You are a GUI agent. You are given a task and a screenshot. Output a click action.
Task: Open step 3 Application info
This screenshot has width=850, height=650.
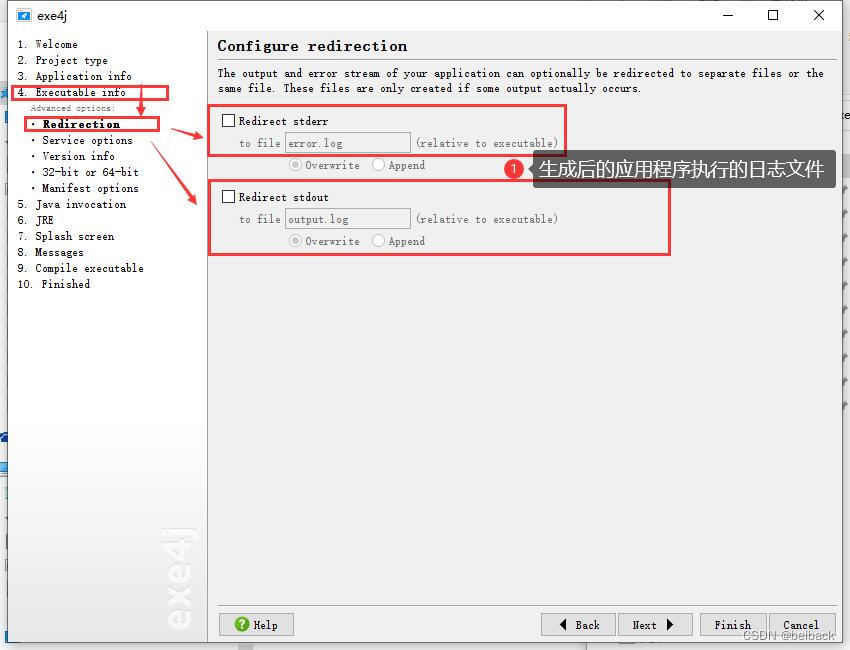coord(74,76)
